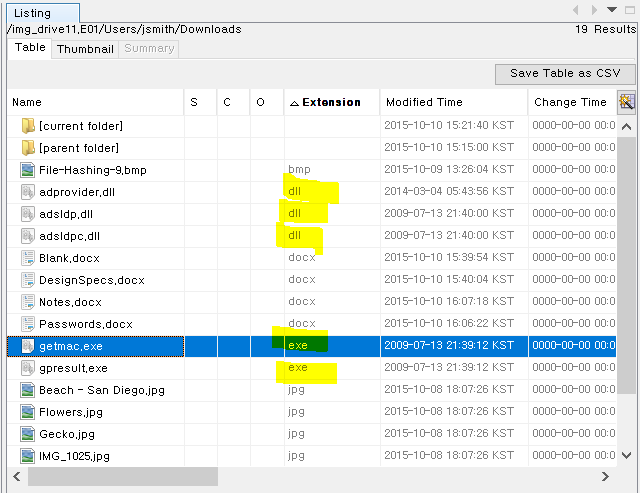640x493 pixels.
Task: Maximize the Listing panel
Action: pos(630,10)
